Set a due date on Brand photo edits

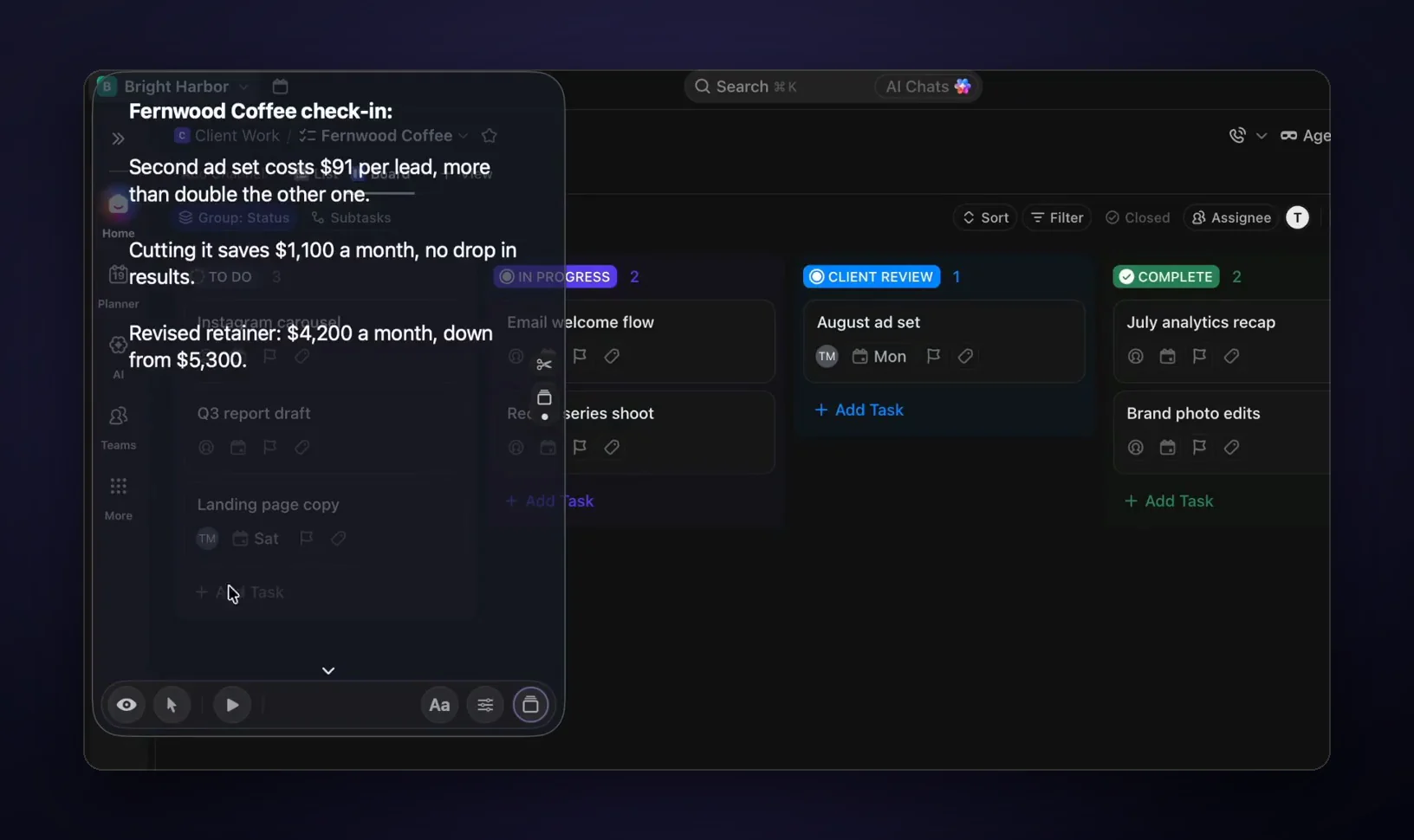click(x=1168, y=447)
